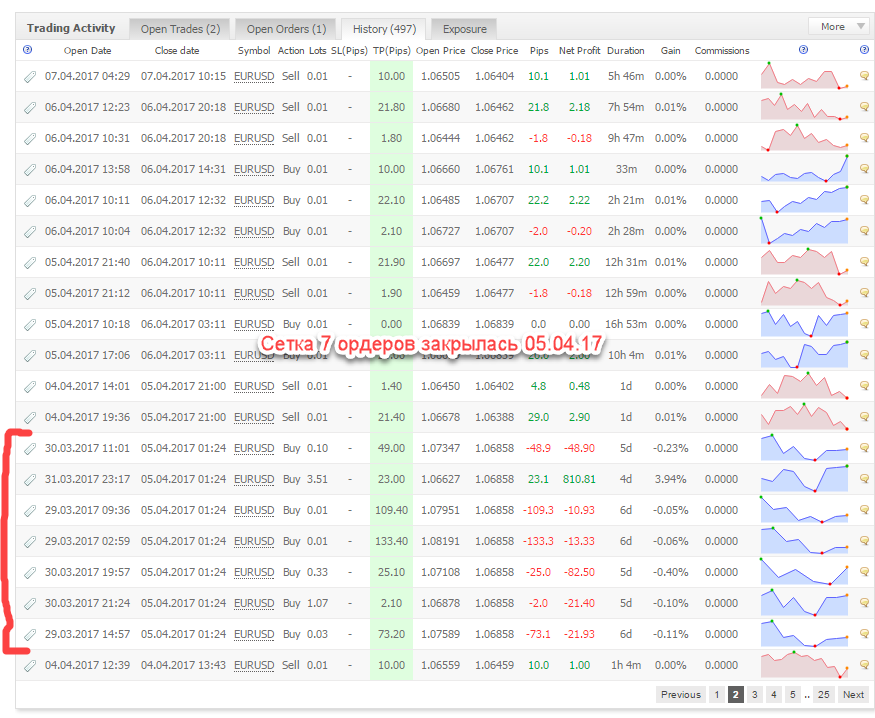Go to the Next page
875x718 pixels.
[853, 695]
